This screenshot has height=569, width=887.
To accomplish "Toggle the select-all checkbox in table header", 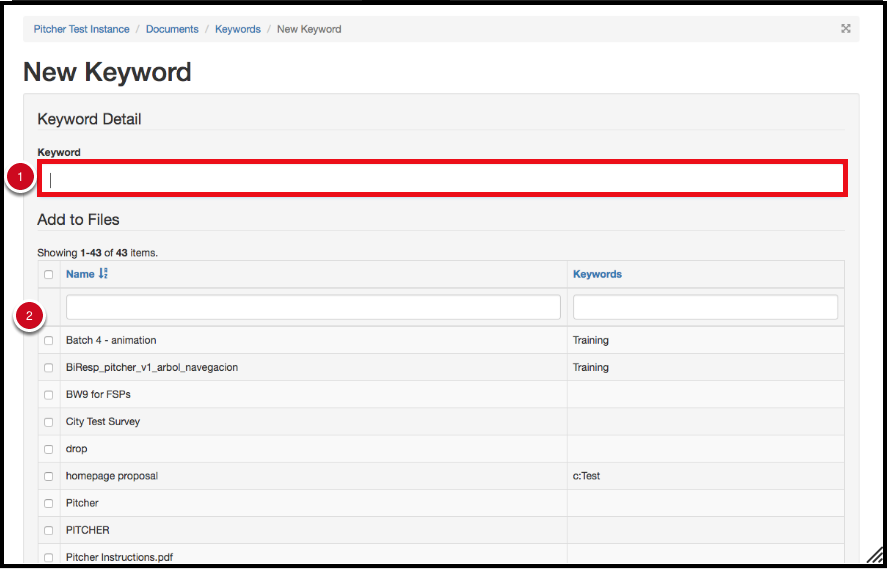I will point(48,274).
